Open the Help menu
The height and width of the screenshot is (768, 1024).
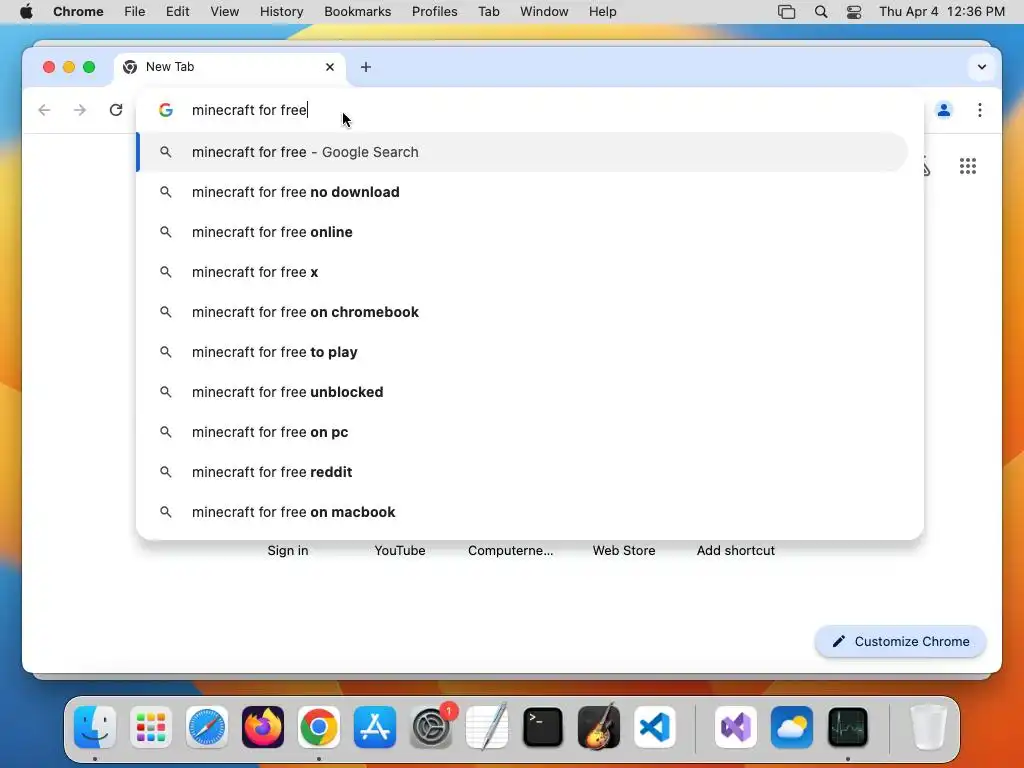point(602,12)
